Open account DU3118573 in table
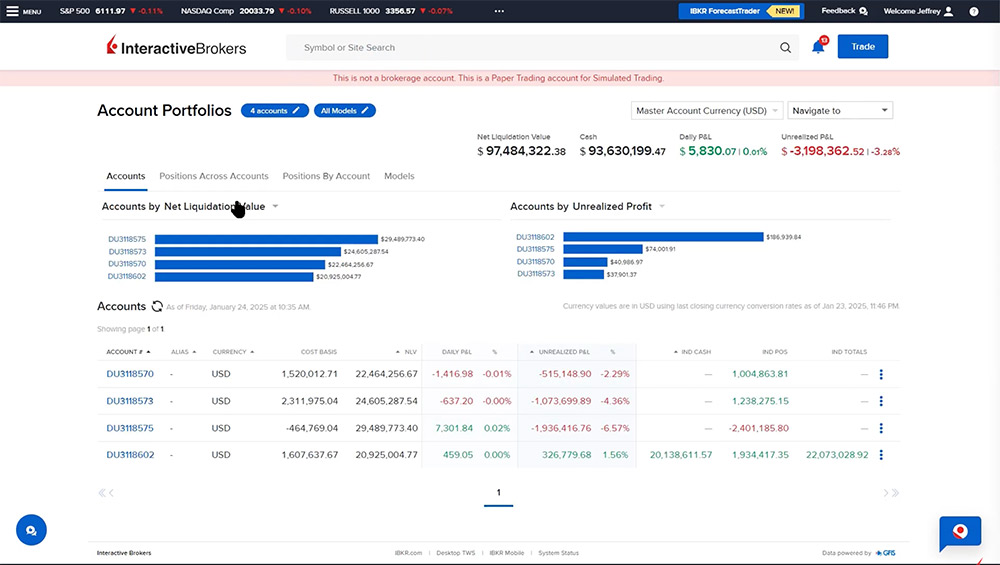1000x565 pixels. click(x=130, y=401)
